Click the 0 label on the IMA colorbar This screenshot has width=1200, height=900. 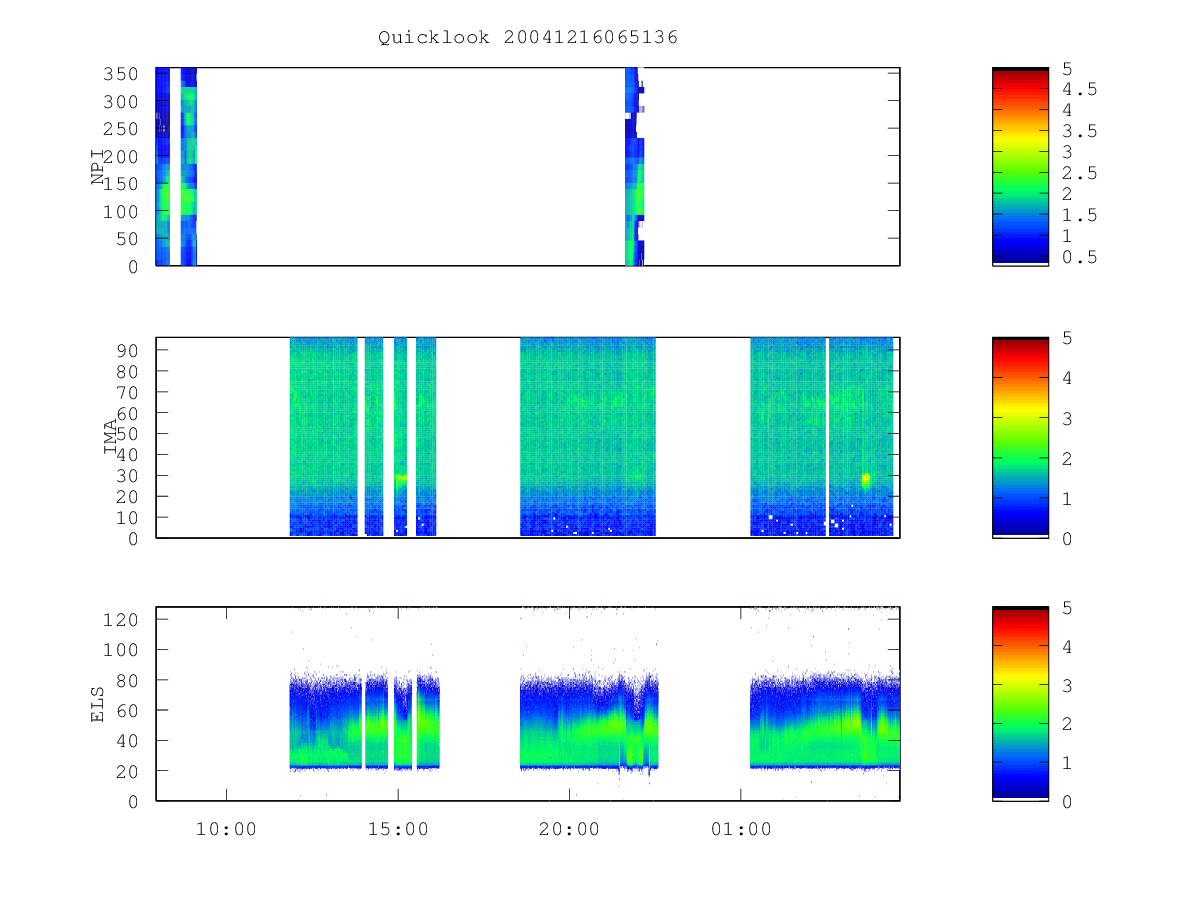1068,538
